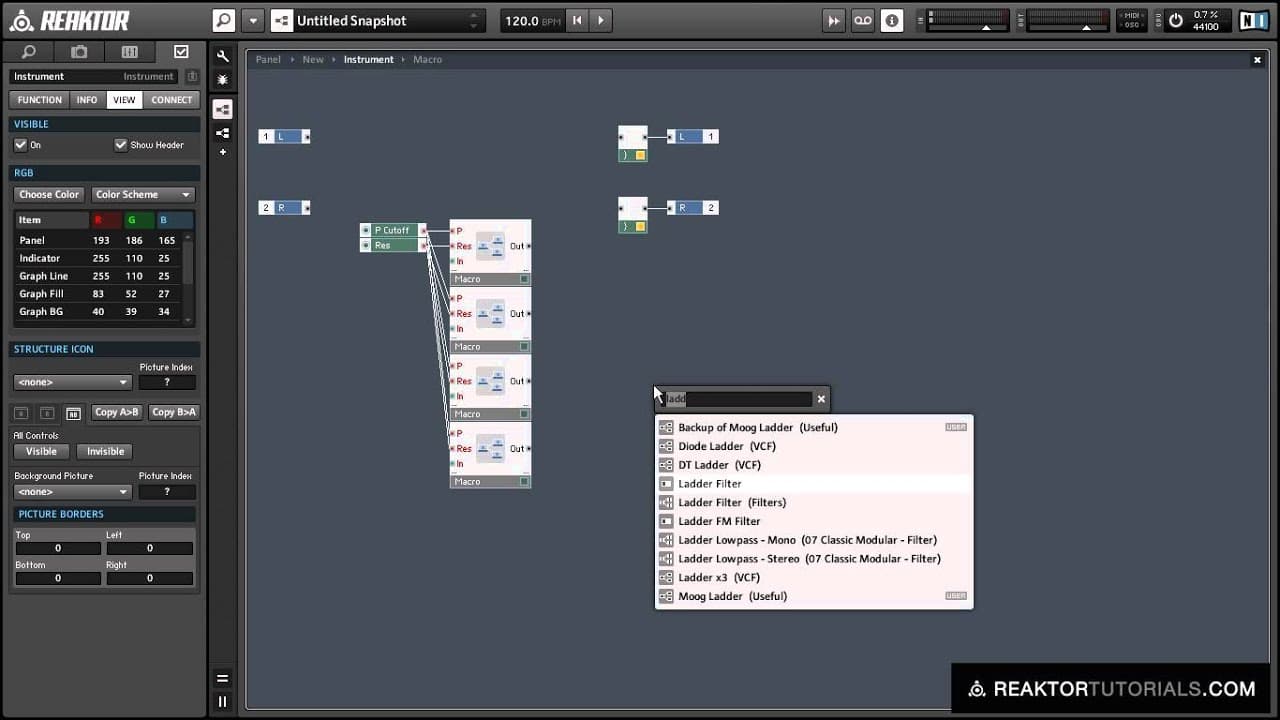Open the camera snapshots tab in sidebar
The image size is (1280, 720).
79,52
